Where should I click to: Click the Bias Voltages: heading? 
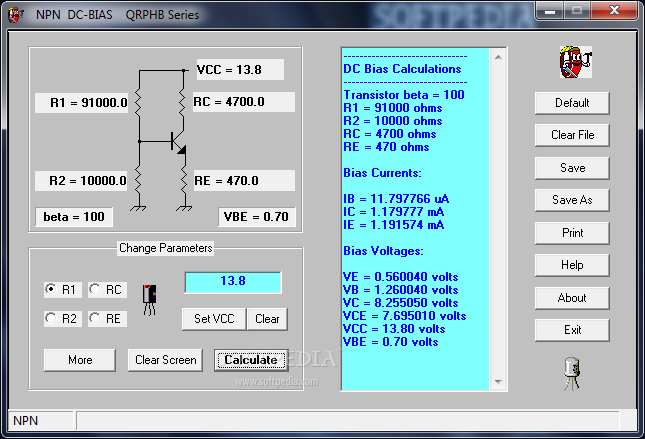(x=383, y=251)
